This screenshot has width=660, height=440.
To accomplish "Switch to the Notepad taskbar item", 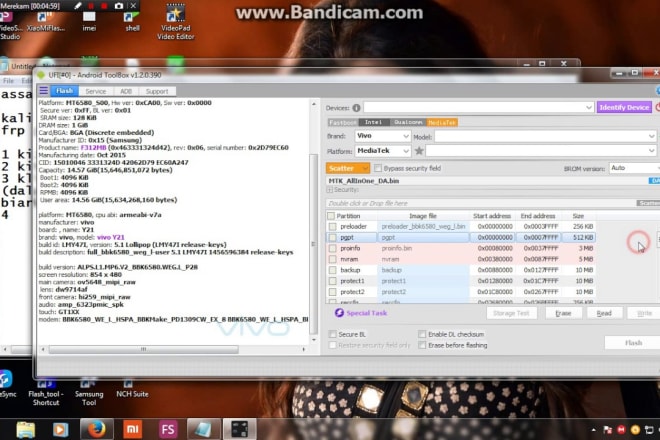I will click(x=203, y=429).
